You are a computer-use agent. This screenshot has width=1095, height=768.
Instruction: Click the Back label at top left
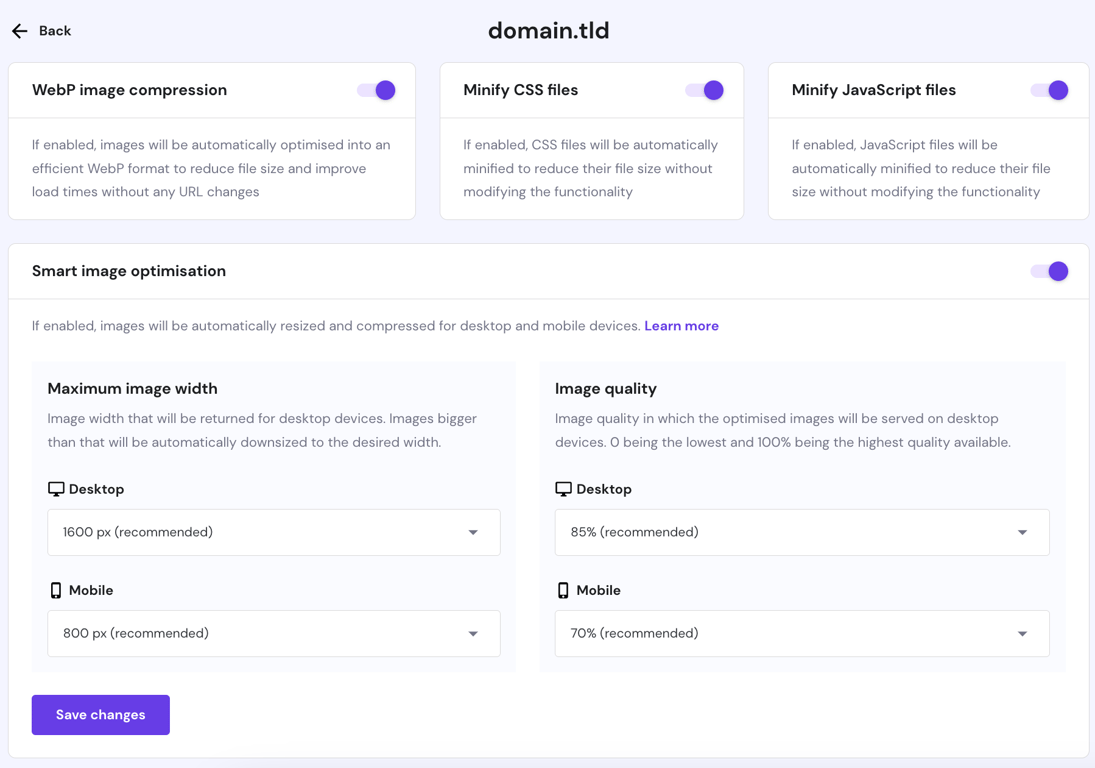(55, 30)
